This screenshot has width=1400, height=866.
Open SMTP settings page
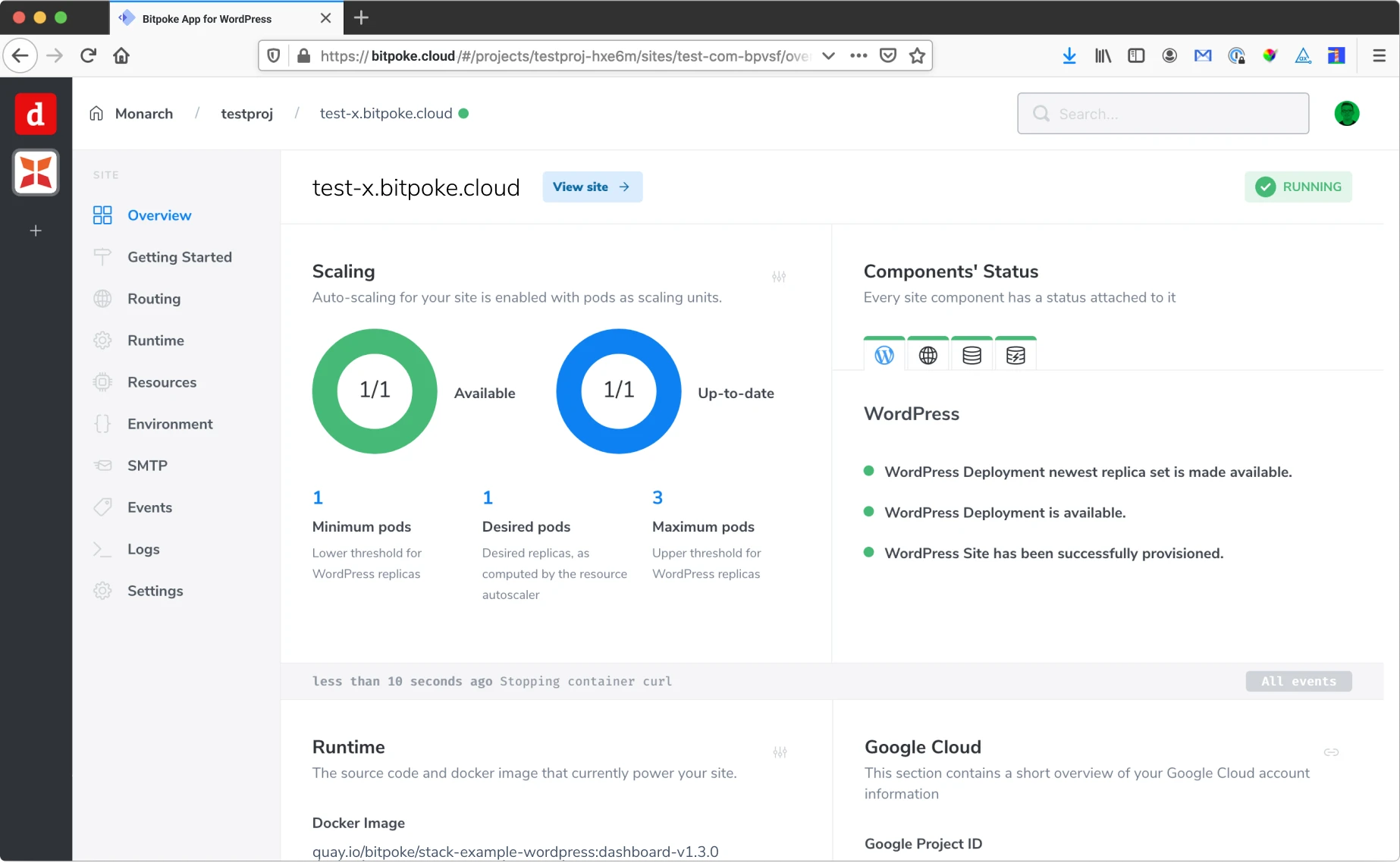(147, 466)
